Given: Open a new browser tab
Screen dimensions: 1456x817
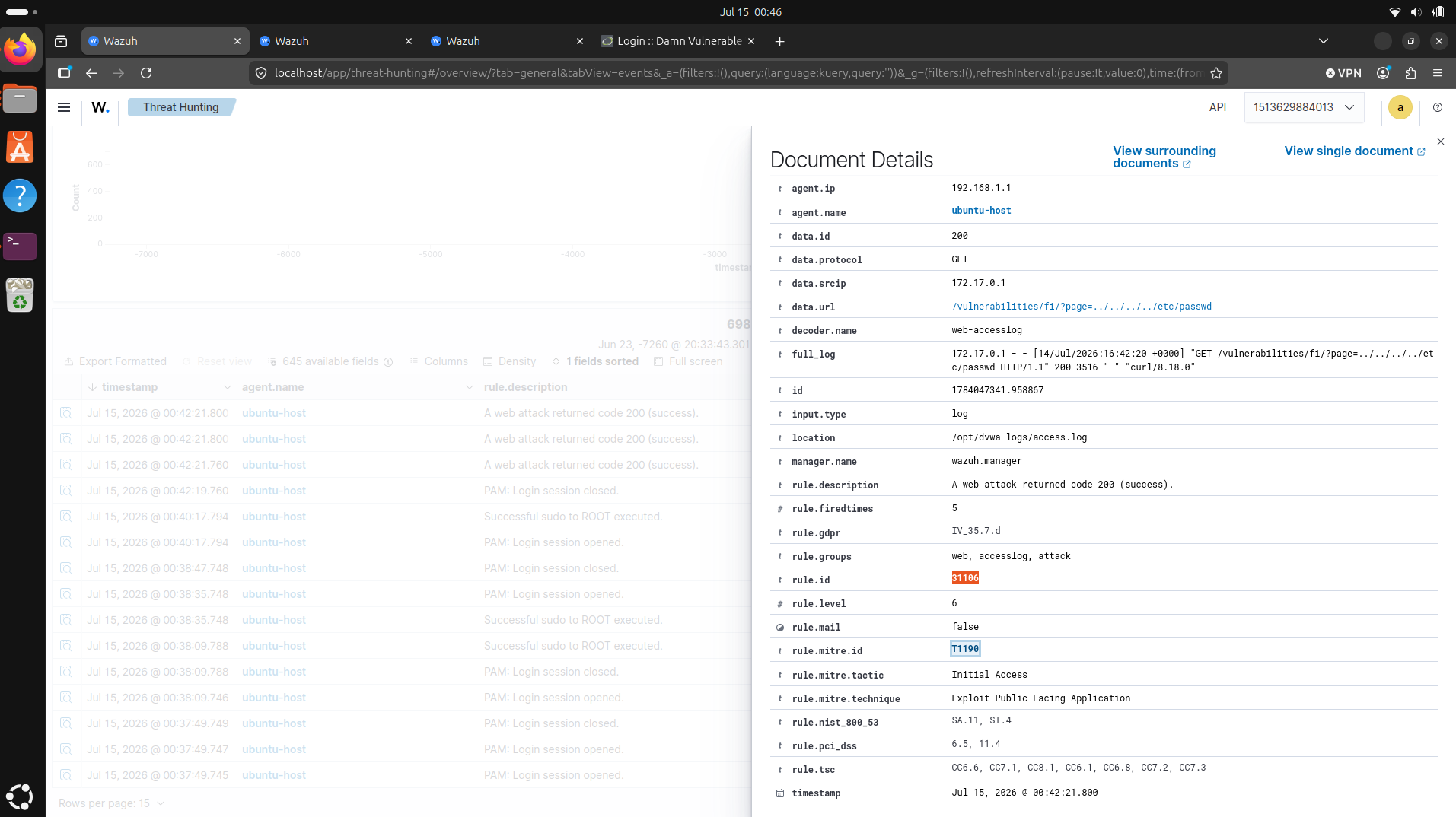Looking at the screenshot, I should click(x=779, y=41).
